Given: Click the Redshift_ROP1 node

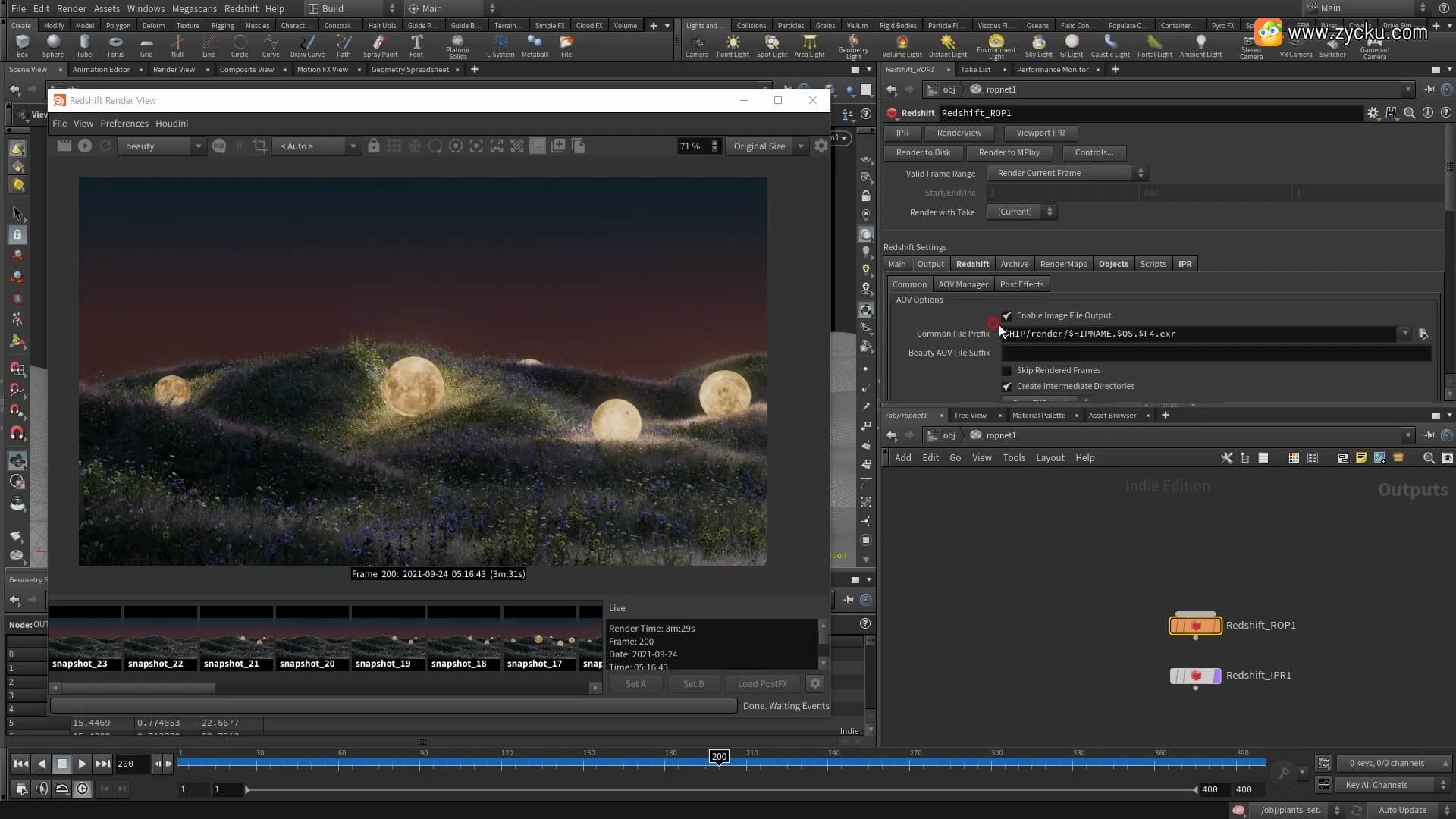Looking at the screenshot, I should tap(1195, 626).
